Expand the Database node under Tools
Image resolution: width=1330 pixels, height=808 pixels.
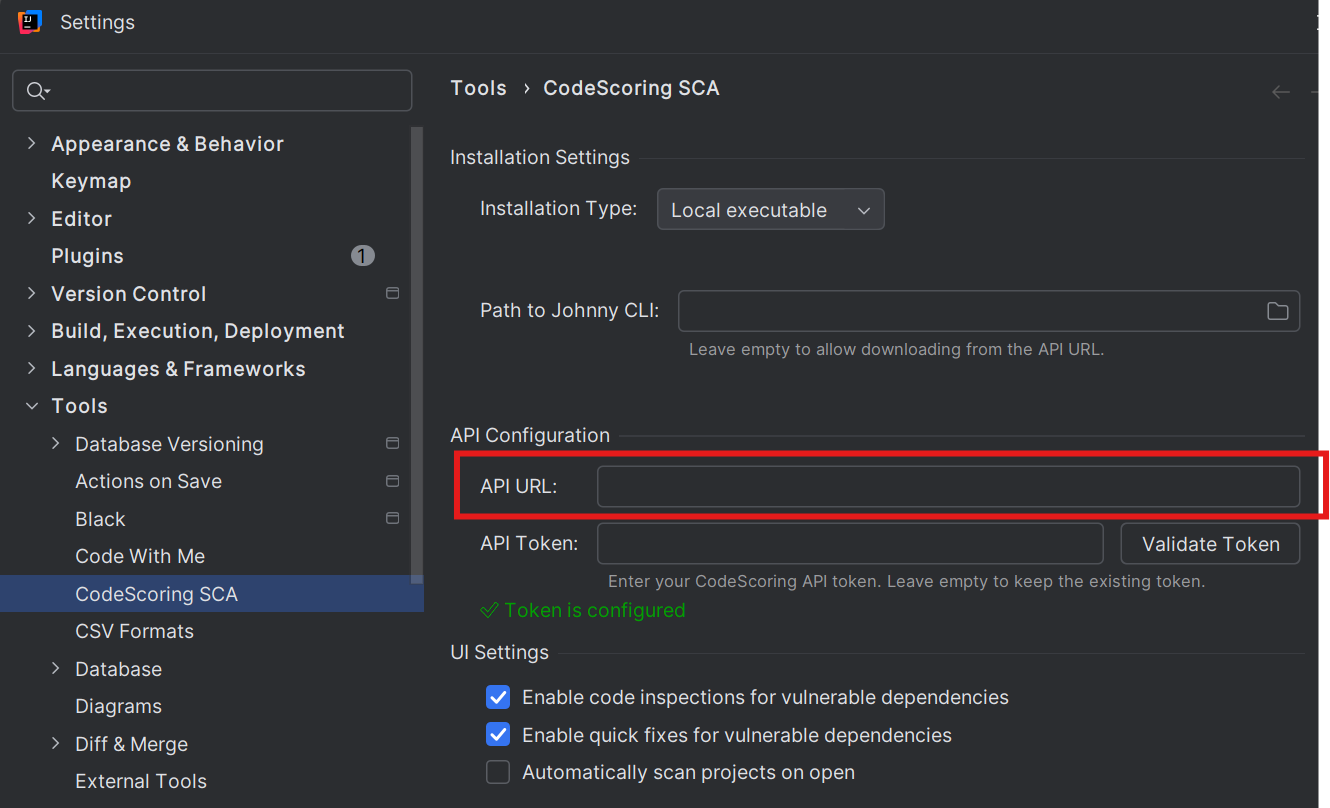click(56, 668)
